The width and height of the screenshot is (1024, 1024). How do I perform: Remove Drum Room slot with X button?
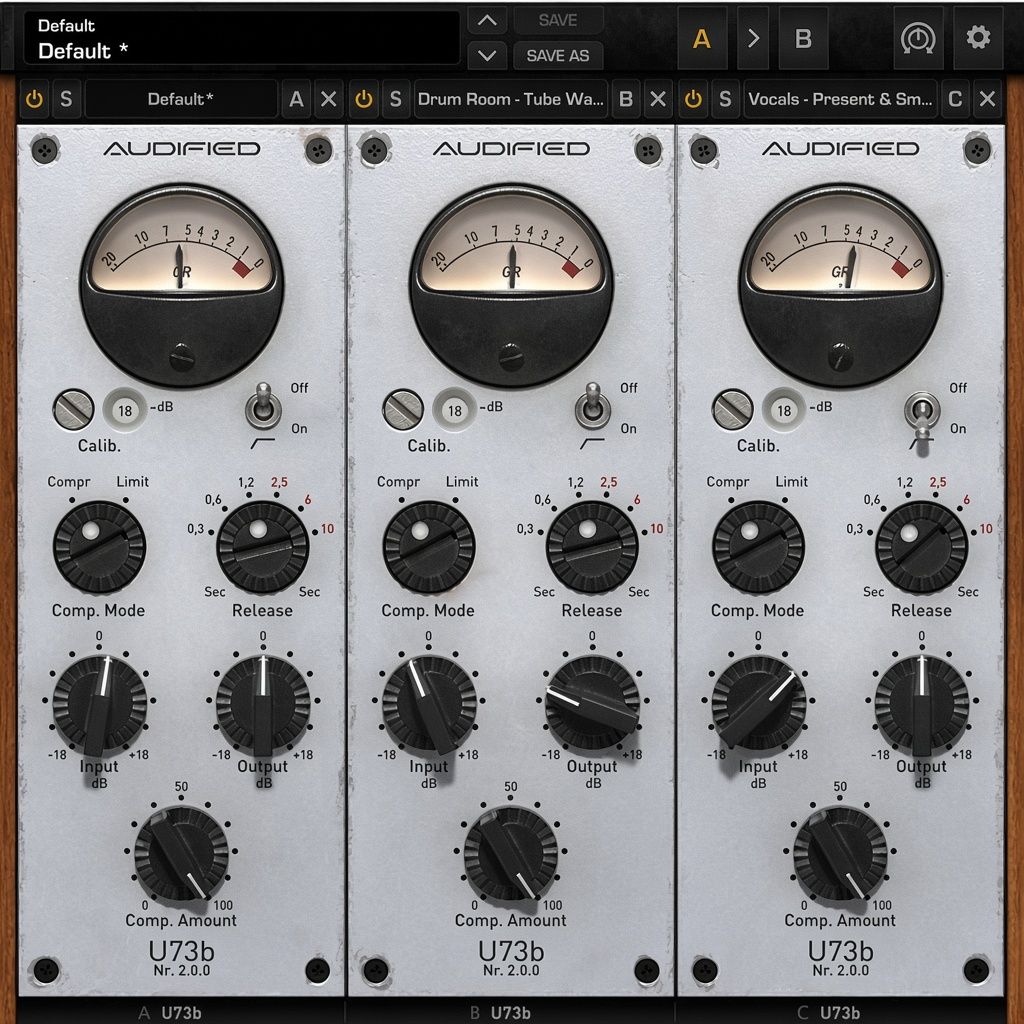pyautogui.click(x=658, y=99)
